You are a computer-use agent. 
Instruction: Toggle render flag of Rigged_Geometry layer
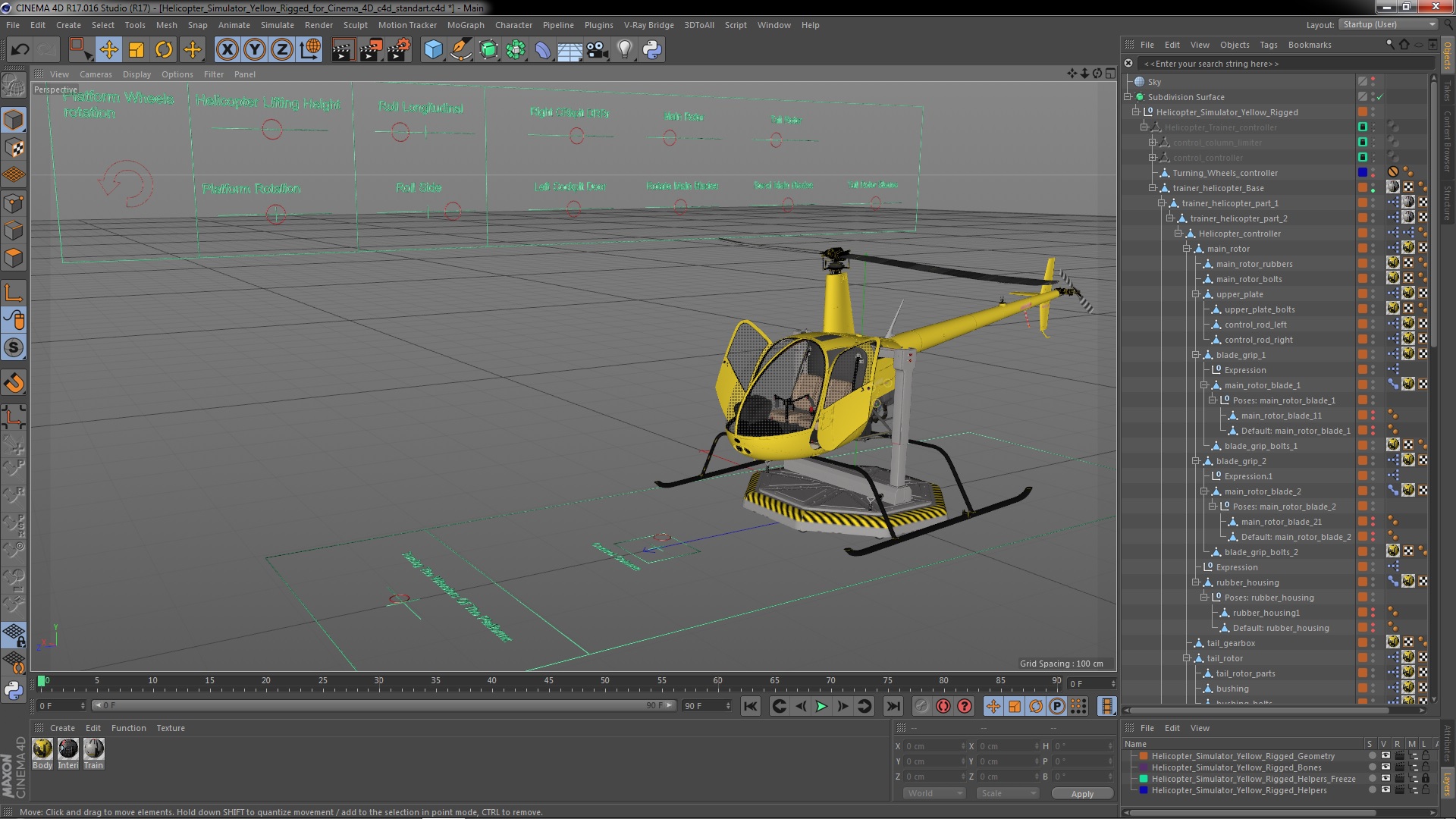pyautogui.click(x=1399, y=756)
